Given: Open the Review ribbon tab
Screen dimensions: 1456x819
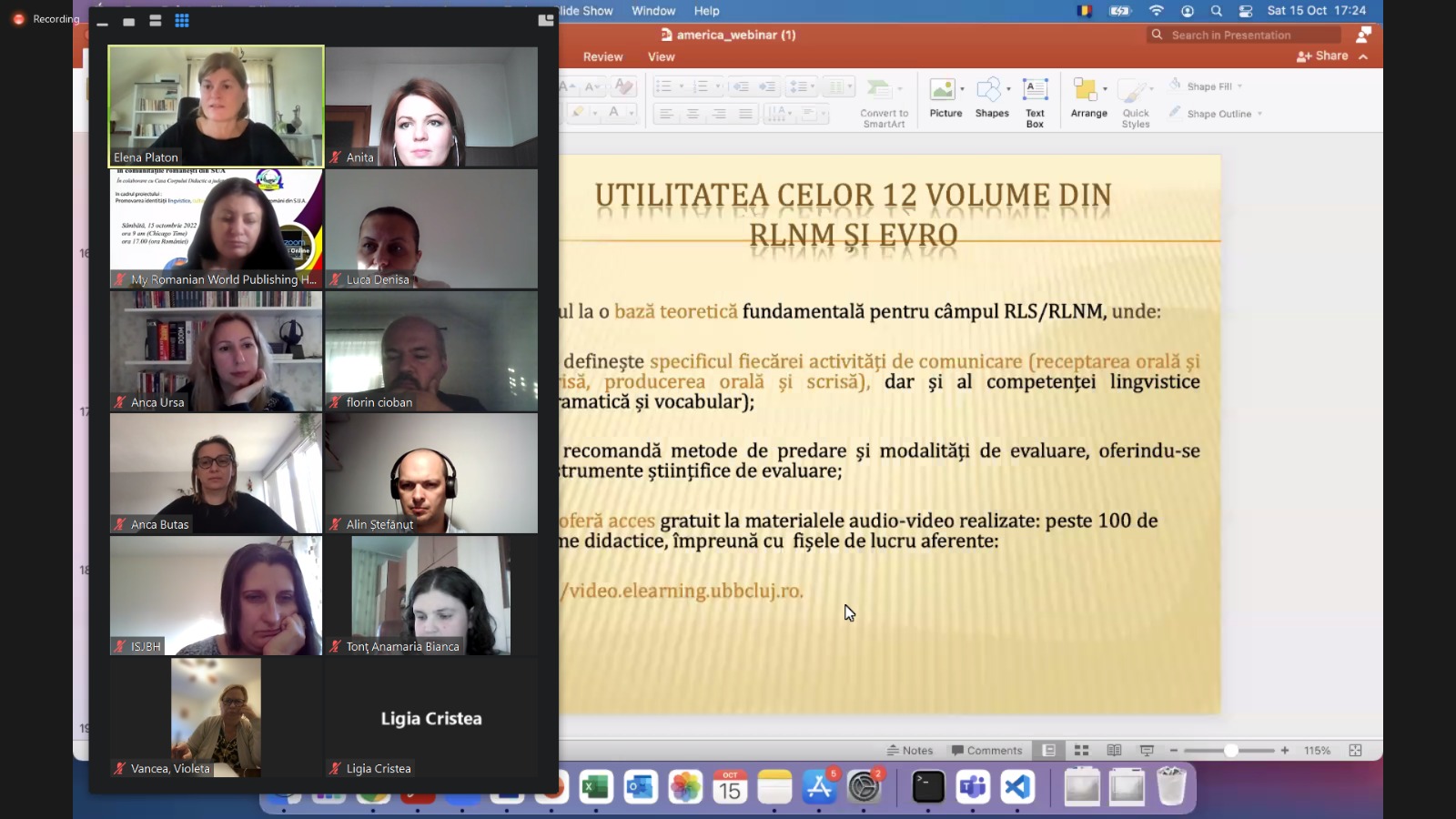Looking at the screenshot, I should [x=602, y=56].
